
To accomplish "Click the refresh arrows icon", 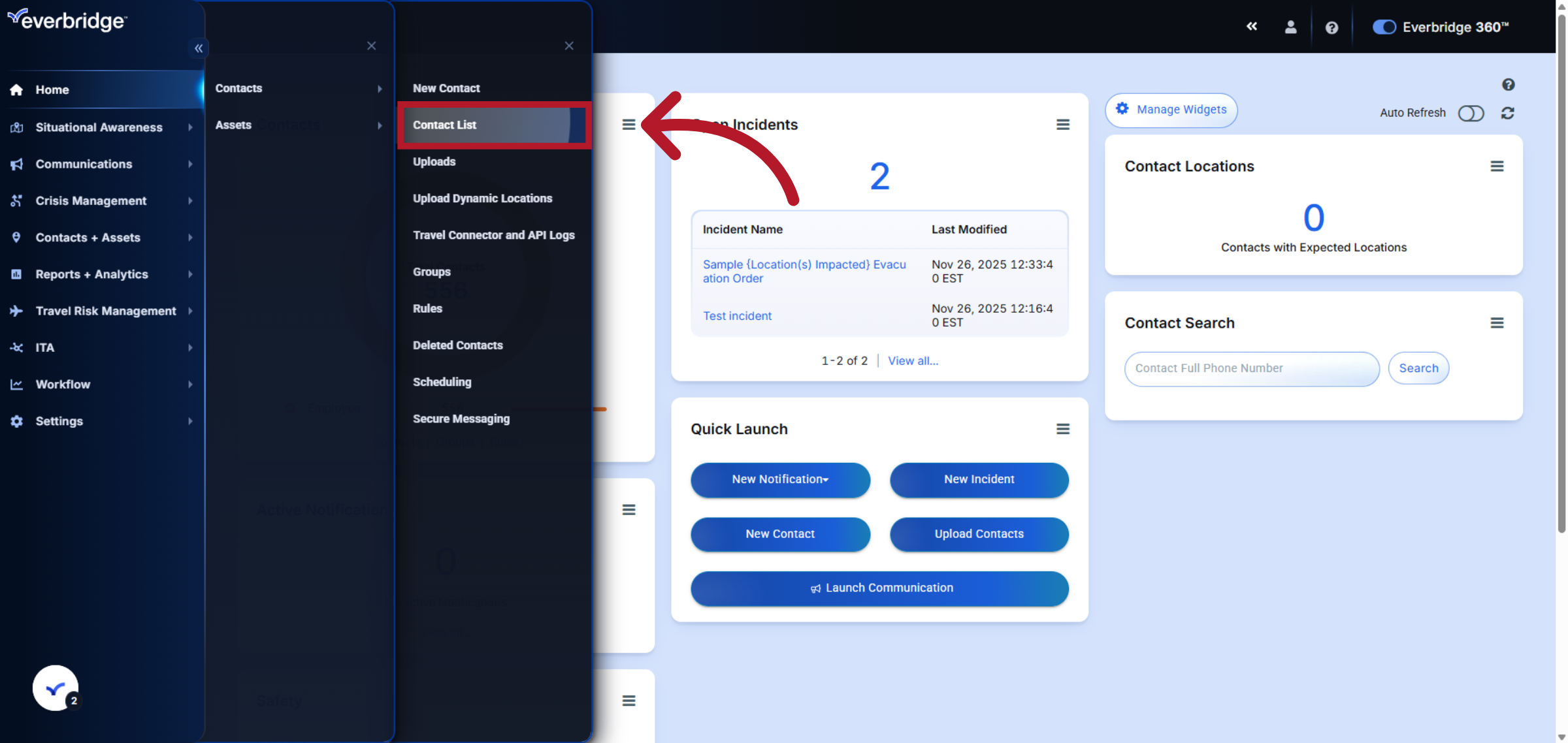I will click(x=1507, y=113).
